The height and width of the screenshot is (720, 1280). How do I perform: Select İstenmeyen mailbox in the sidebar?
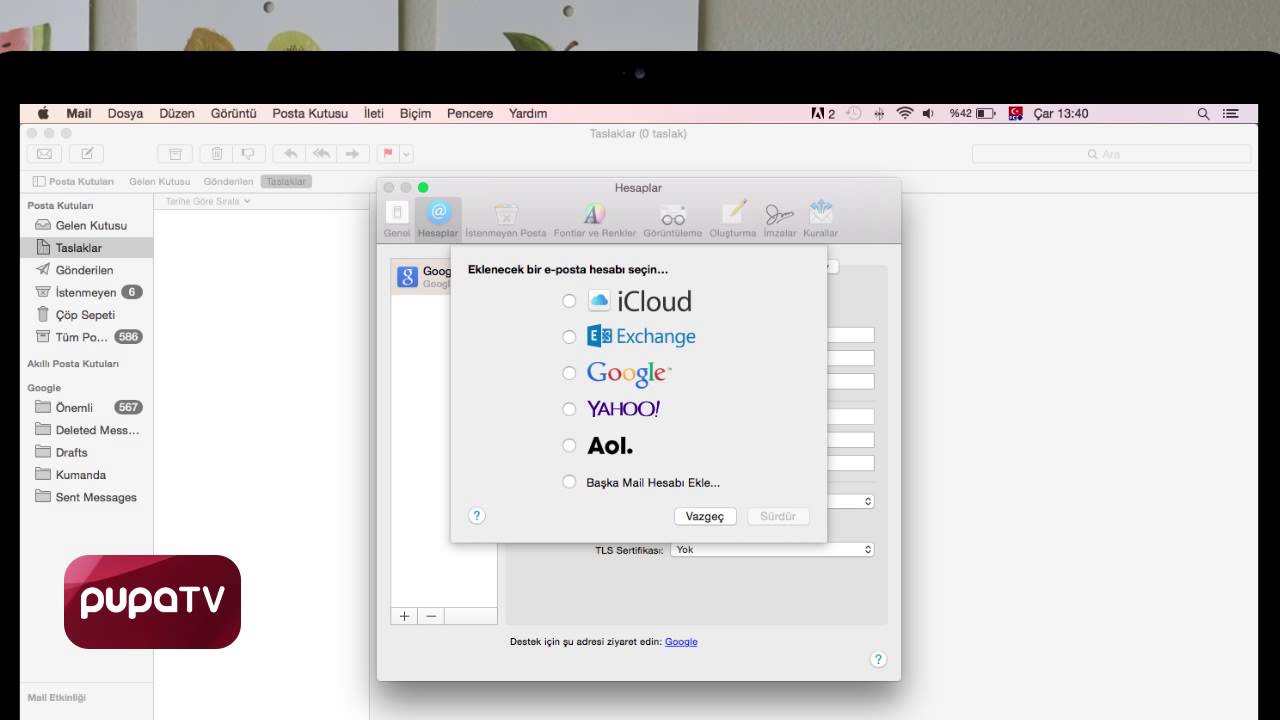pyautogui.click(x=87, y=292)
